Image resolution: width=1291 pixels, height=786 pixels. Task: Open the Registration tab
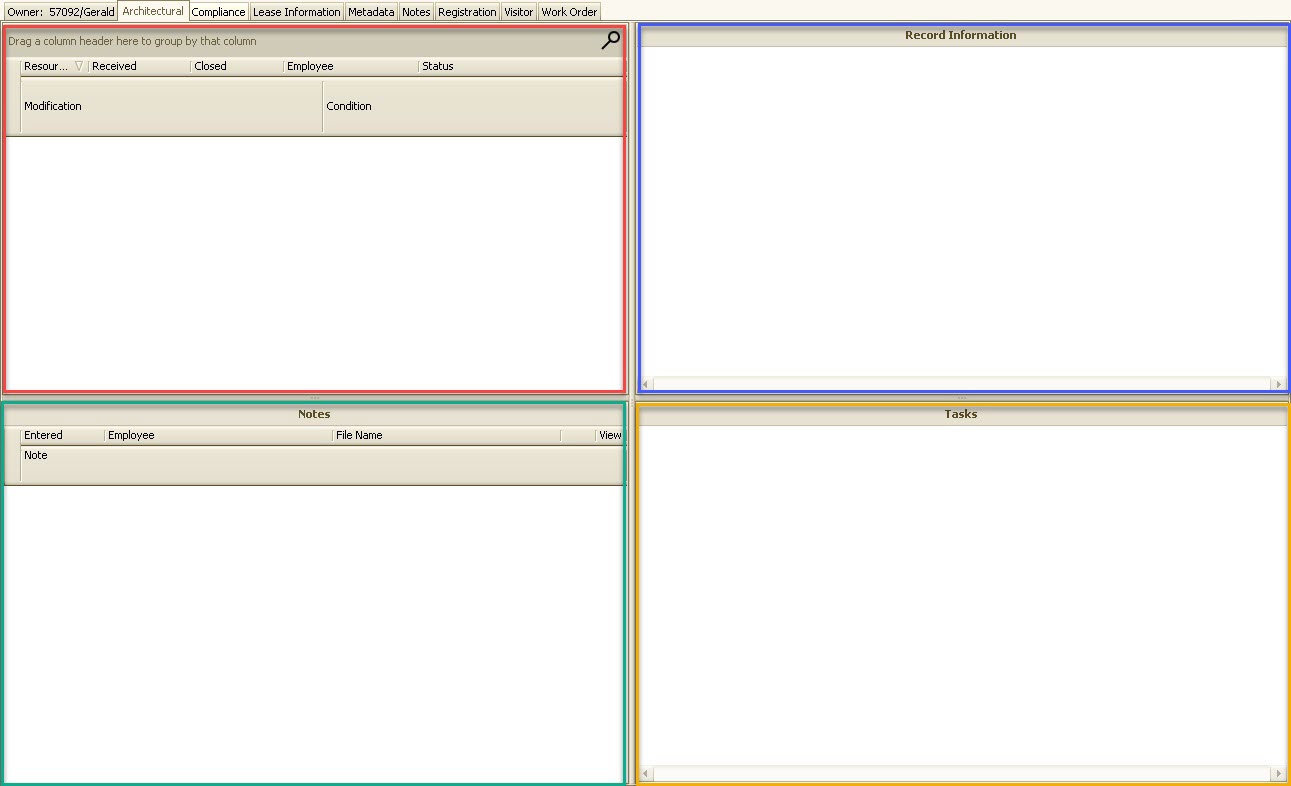click(467, 12)
